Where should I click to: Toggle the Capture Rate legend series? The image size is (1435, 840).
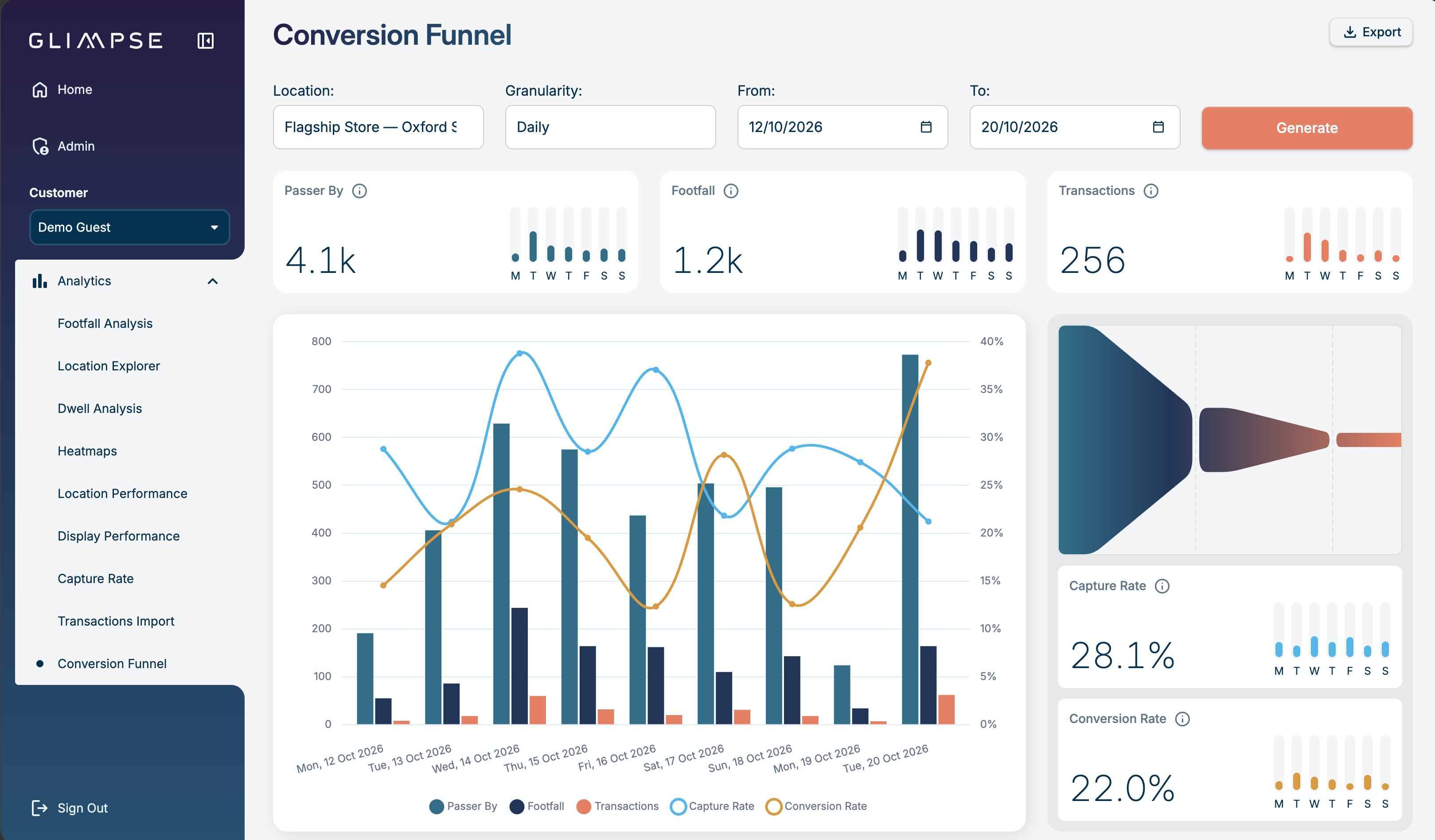(x=712, y=806)
